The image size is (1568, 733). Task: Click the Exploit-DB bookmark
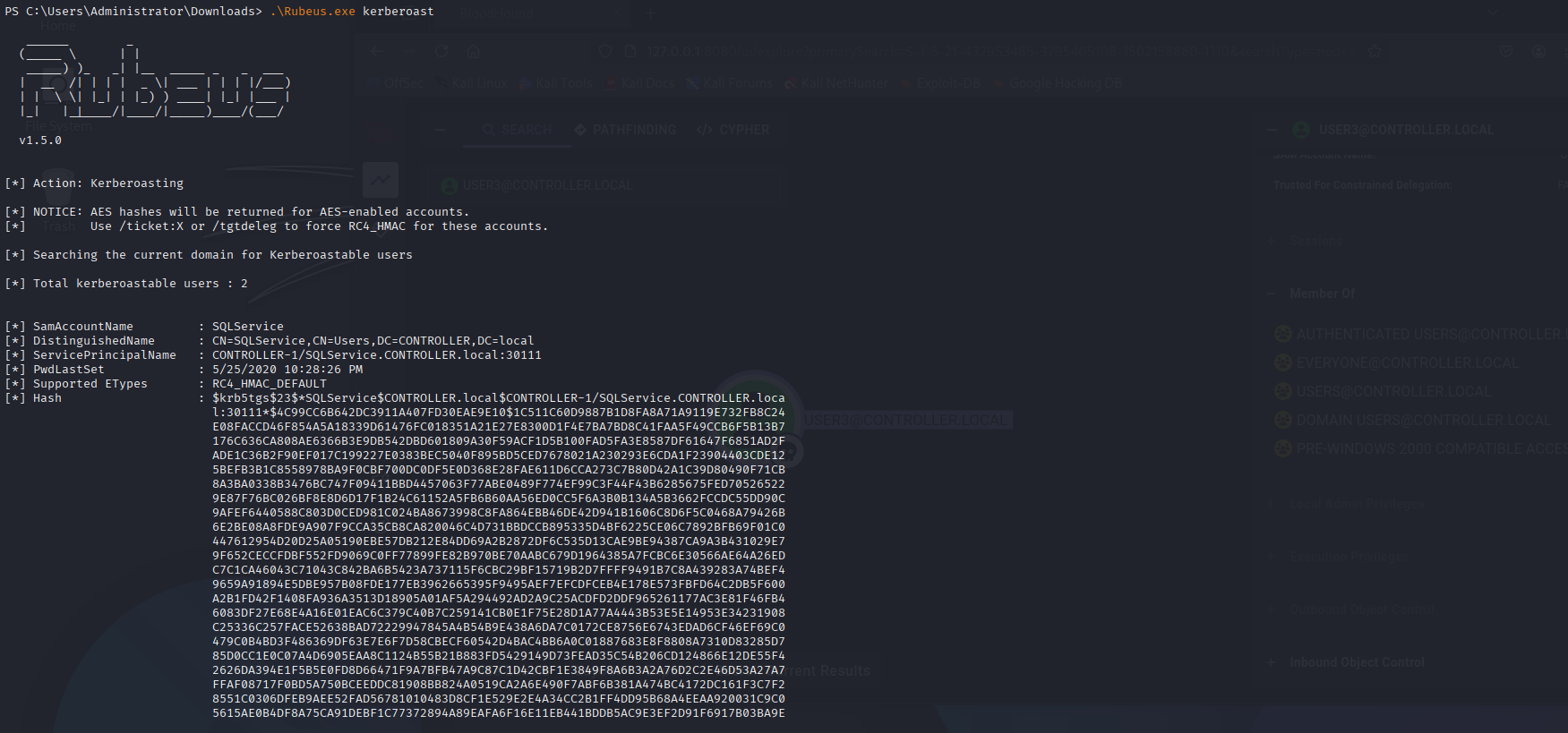point(939,83)
